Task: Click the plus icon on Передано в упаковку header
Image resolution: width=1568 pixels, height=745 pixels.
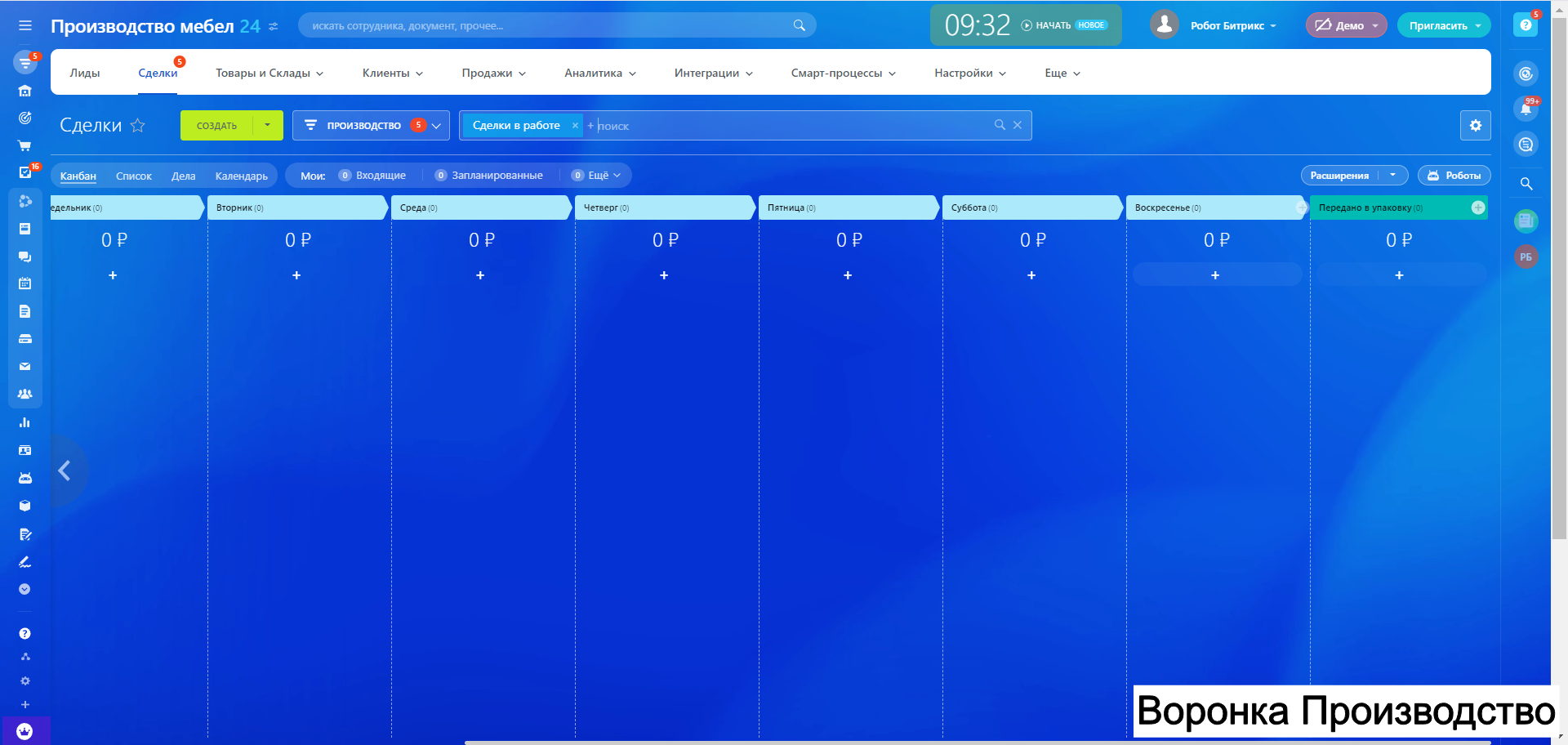Action: pos(1478,207)
